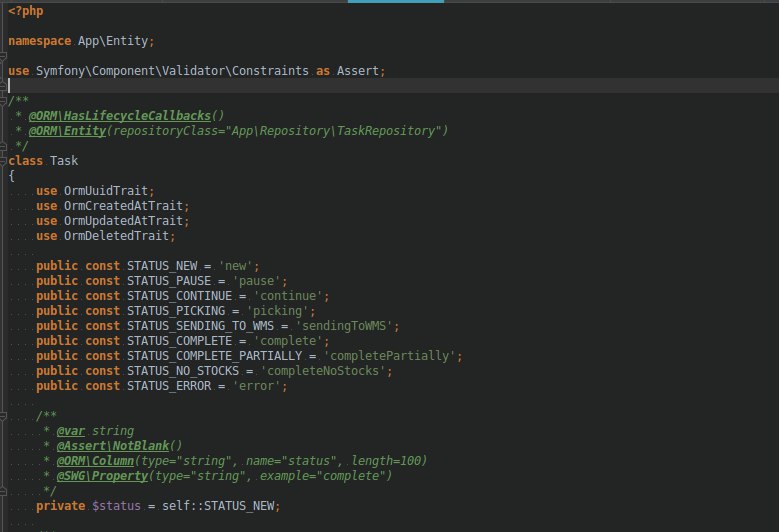Click the private keyword
Screen dimensions: 779x532
60,506
